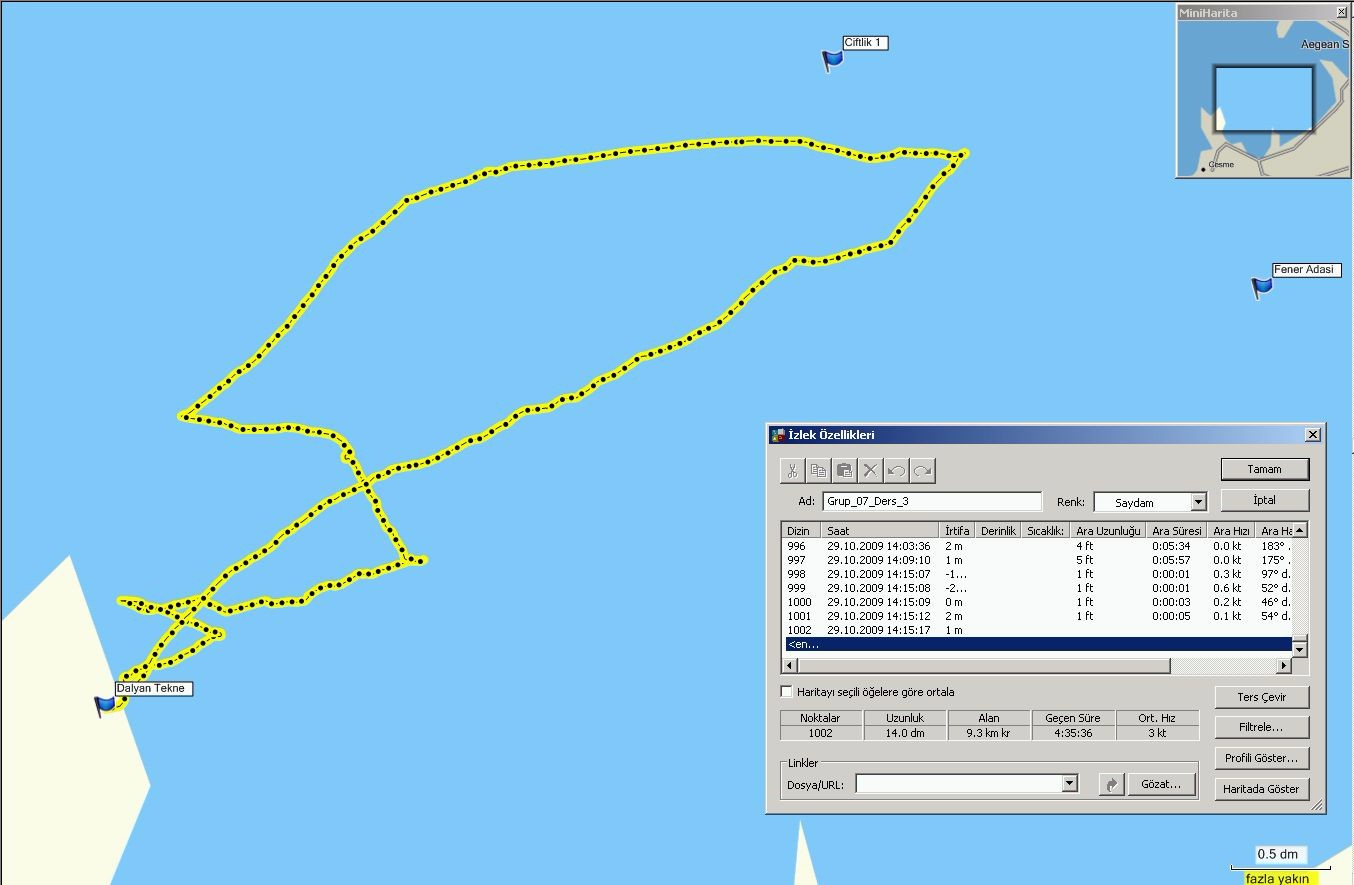
Task: Click the open link arrow icon beside Dosya/URL
Action: pos(1111,785)
